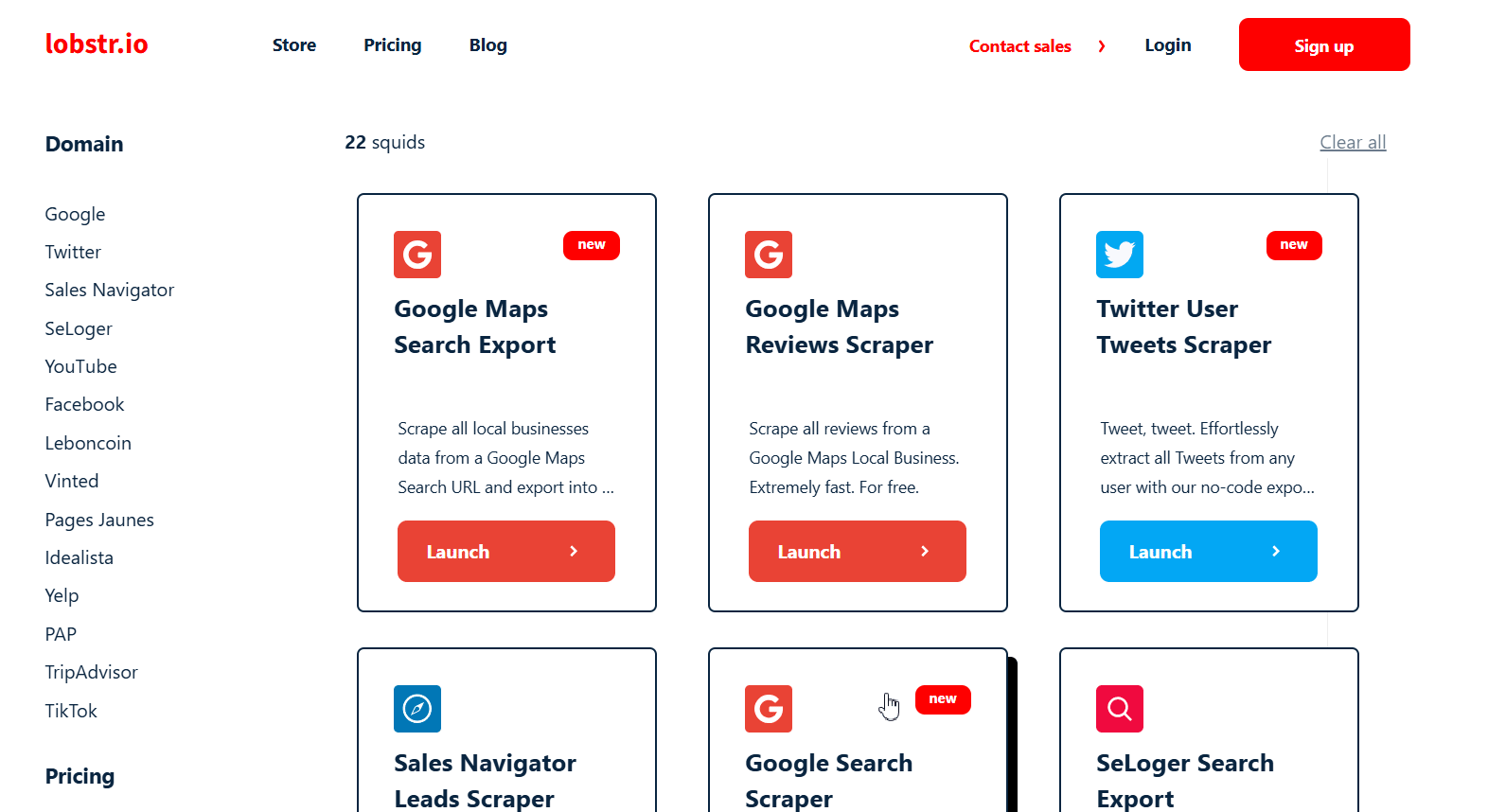Click the Contact sales link
The image size is (1488, 812).
pyautogui.click(x=1020, y=46)
